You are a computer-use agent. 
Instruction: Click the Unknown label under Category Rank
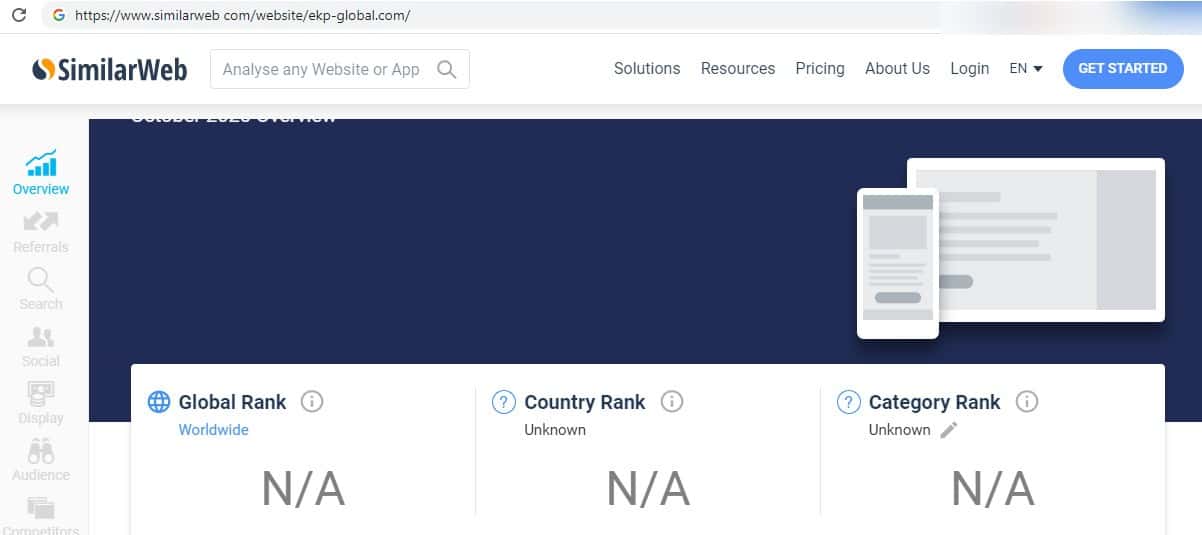(x=899, y=430)
